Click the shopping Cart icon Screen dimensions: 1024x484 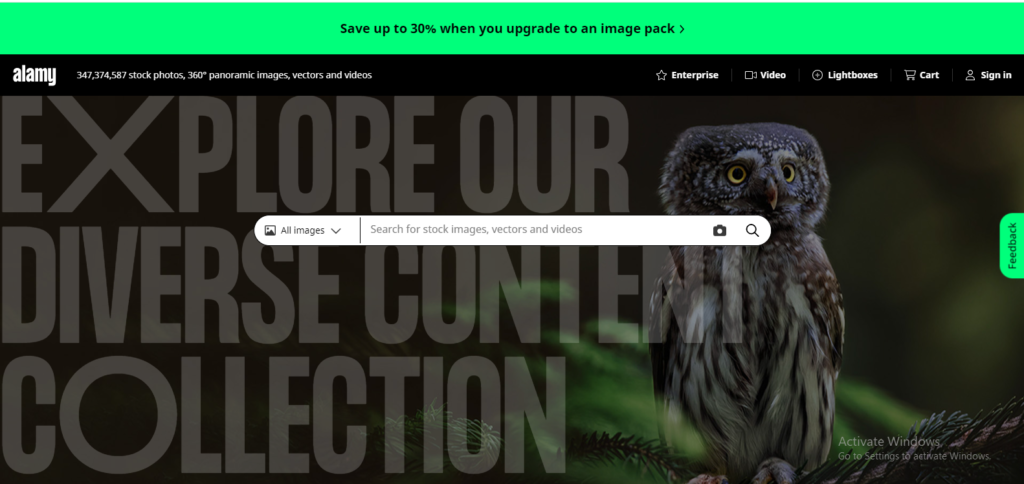coord(910,75)
